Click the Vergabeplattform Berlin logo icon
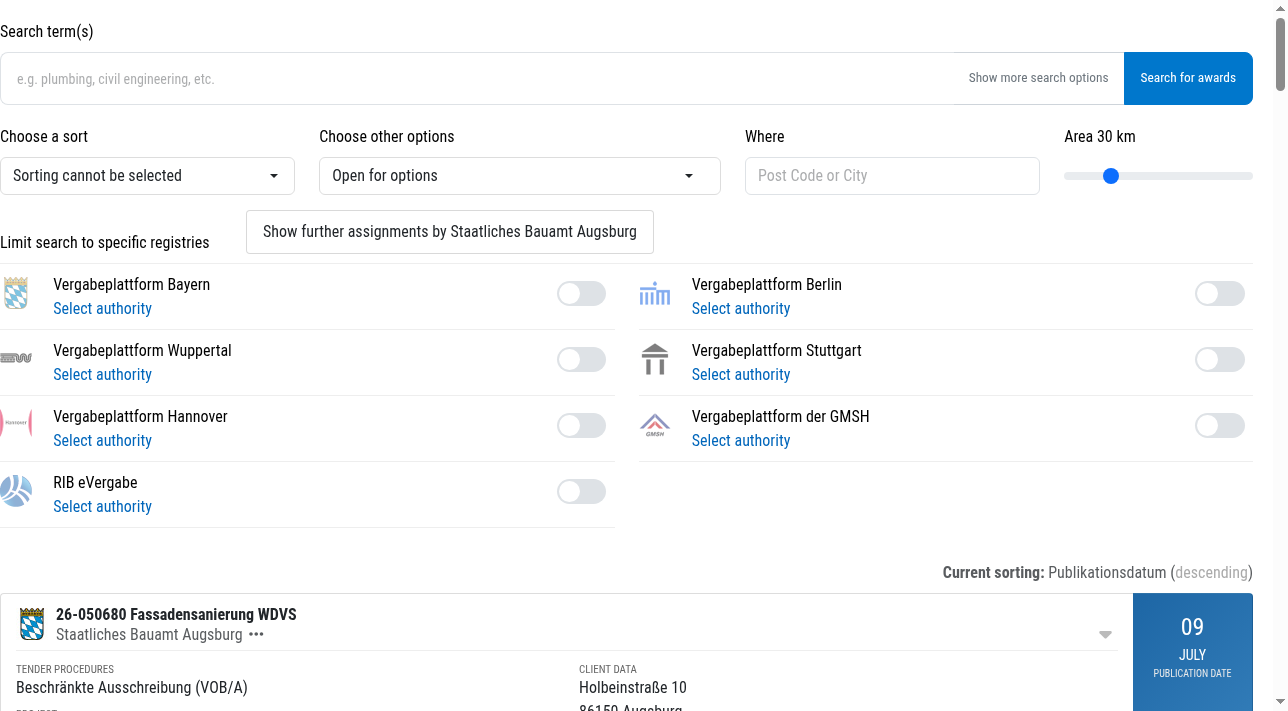The image size is (1288, 711). coord(655,294)
